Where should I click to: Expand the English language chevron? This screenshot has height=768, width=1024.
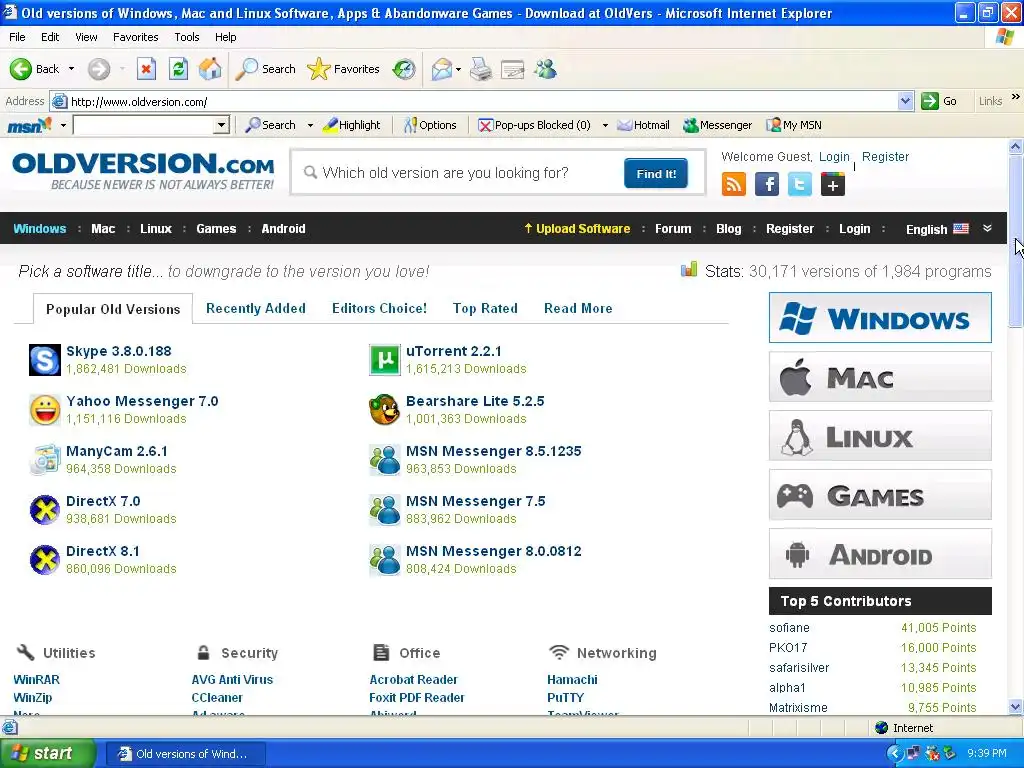[987, 228]
